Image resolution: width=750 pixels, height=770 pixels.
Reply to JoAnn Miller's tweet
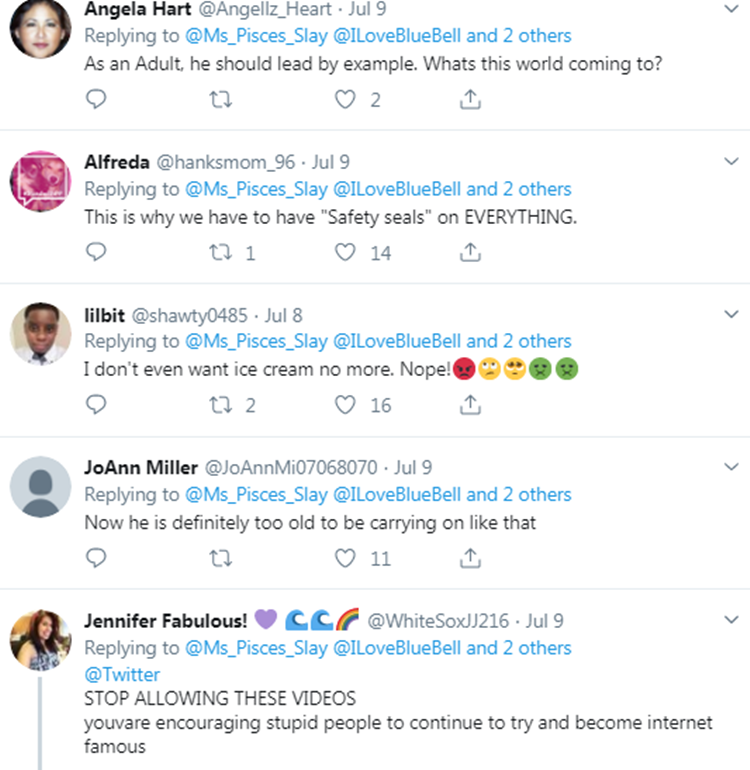pyautogui.click(x=96, y=558)
